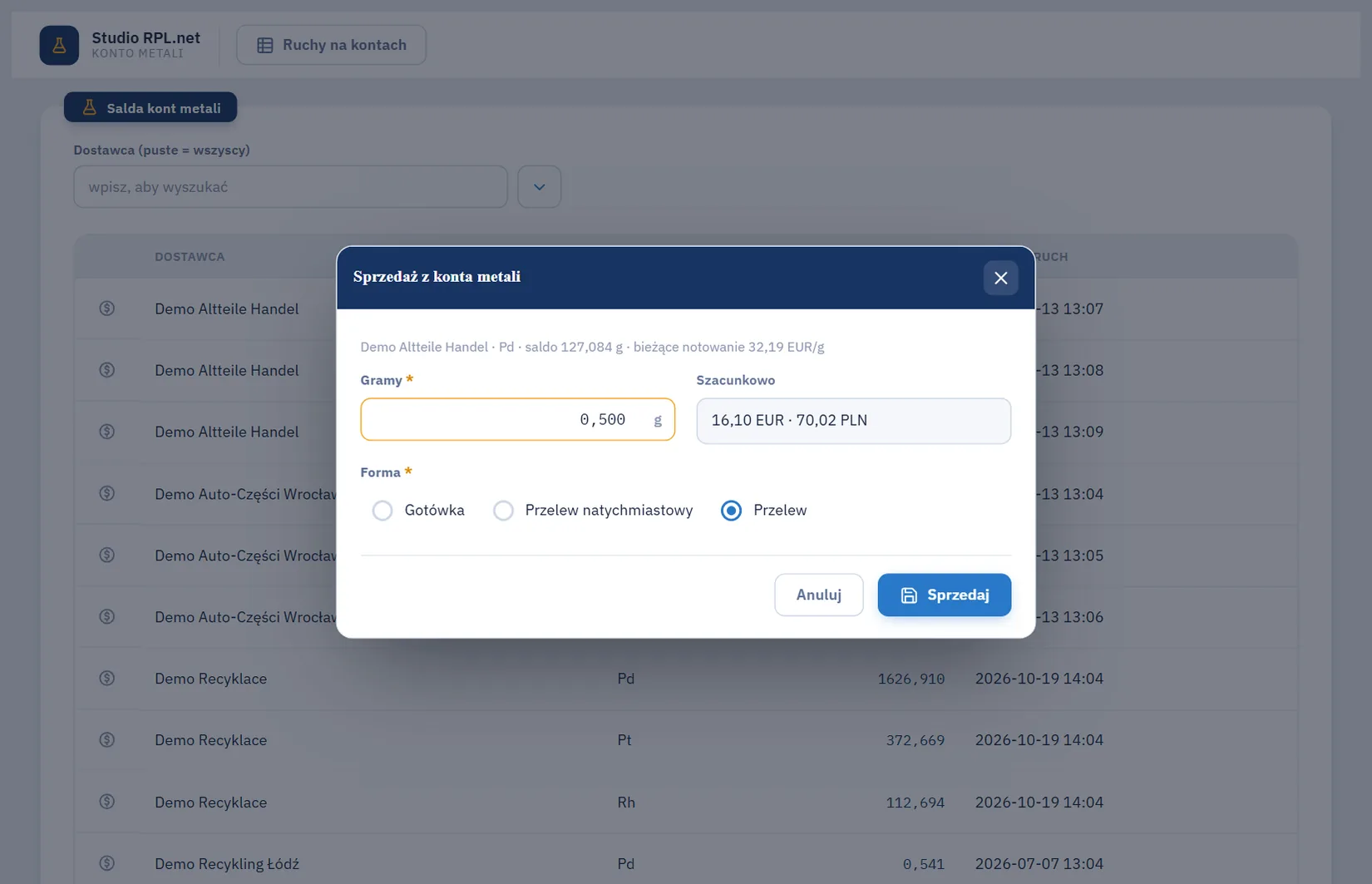
Task: Click sell icon in Altteile Handel row 13:08
Action: (x=107, y=370)
